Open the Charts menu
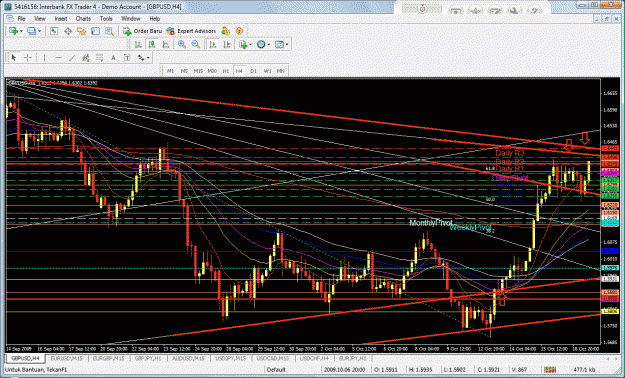625x378 pixels. tap(83, 19)
